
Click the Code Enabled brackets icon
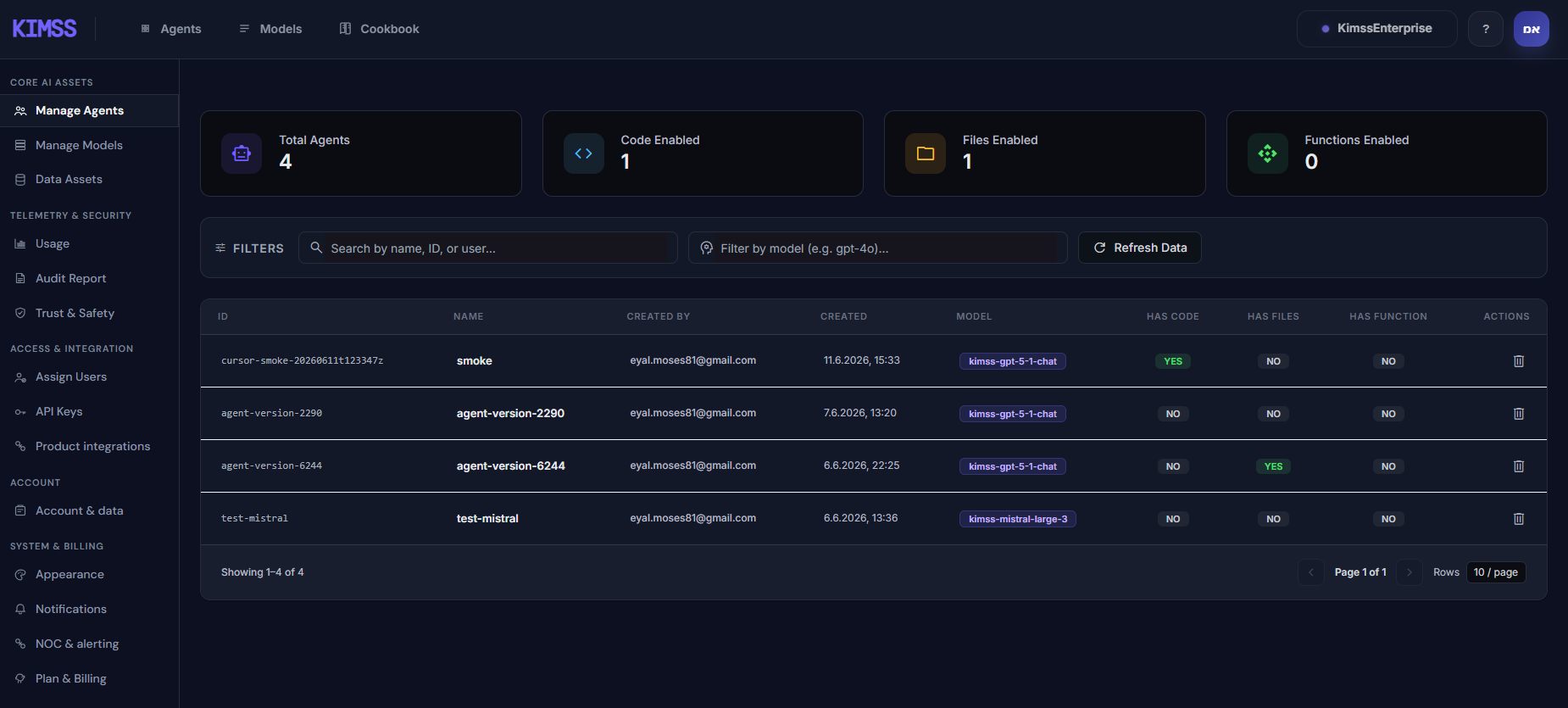[x=583, y=153]
